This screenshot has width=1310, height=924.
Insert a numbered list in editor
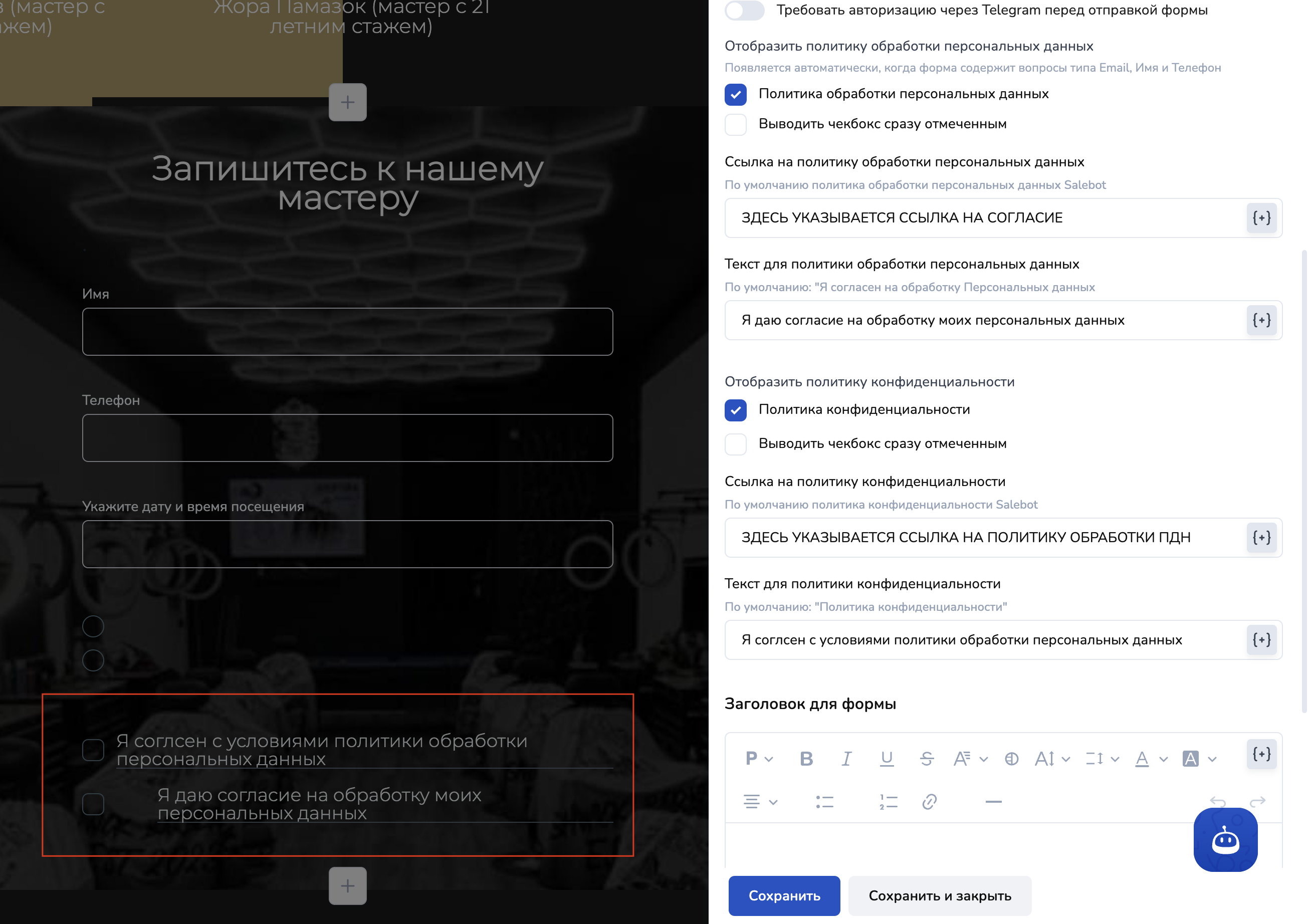point(888,802)
